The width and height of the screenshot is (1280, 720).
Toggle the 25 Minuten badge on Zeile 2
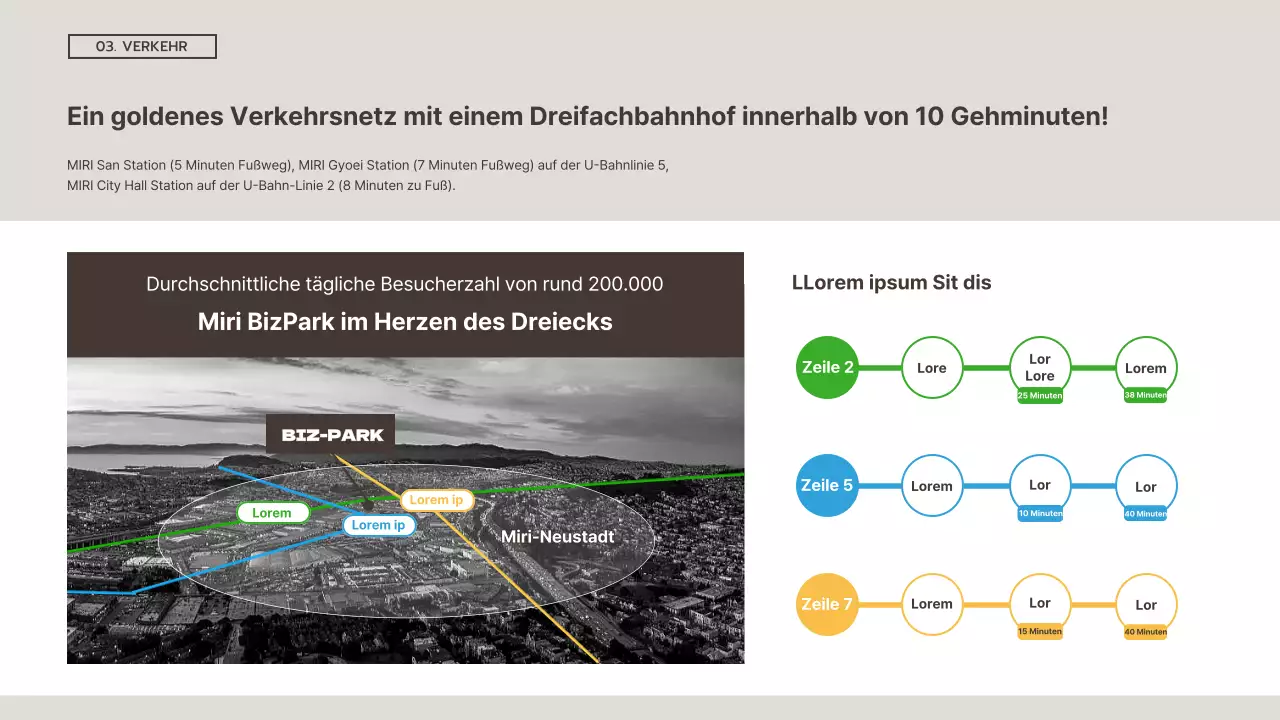tap(1040, 395)
